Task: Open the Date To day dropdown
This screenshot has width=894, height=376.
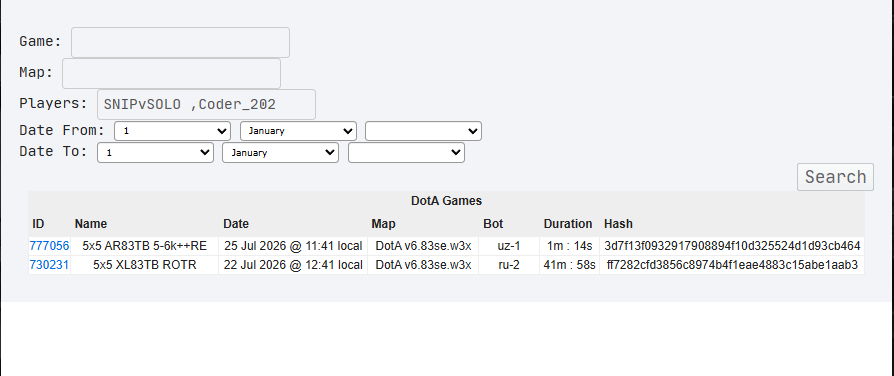Action: (x=156, y=153)
